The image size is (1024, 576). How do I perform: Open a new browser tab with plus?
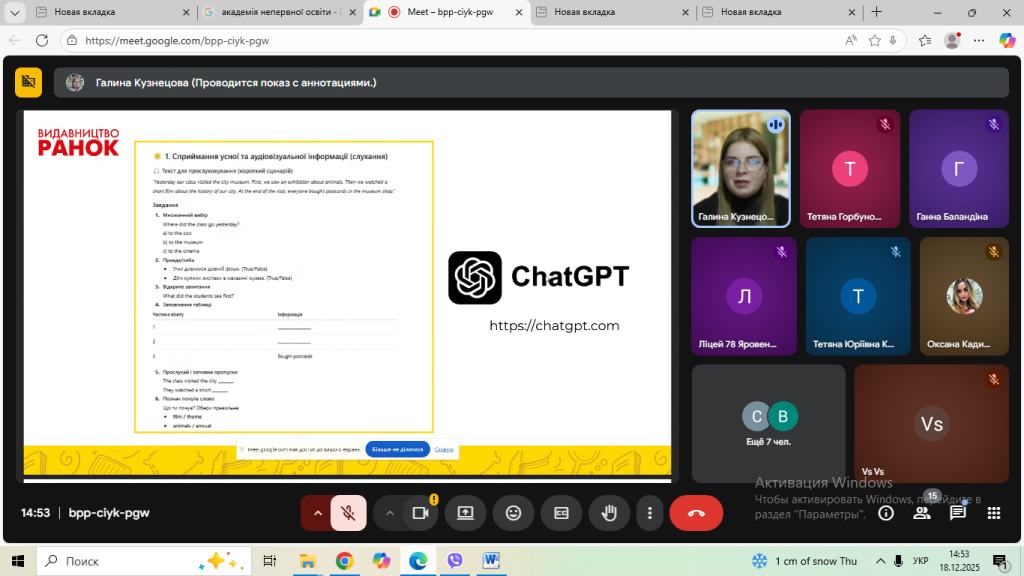[x=876, y=12]
